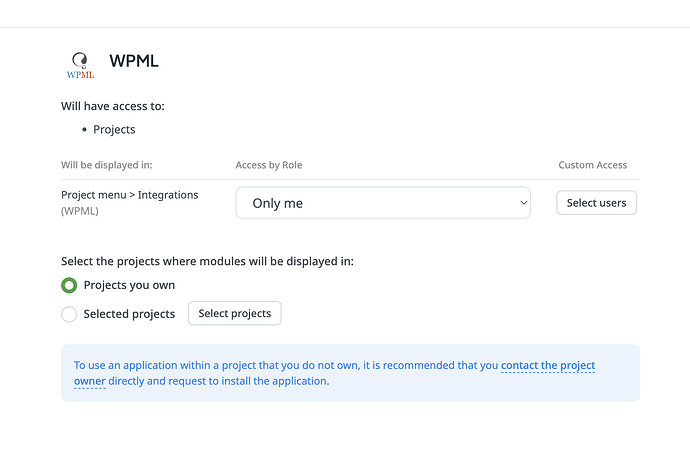Click the Will be displayed in header
Viewport: 690px width, 459px height.
(106, 165)
